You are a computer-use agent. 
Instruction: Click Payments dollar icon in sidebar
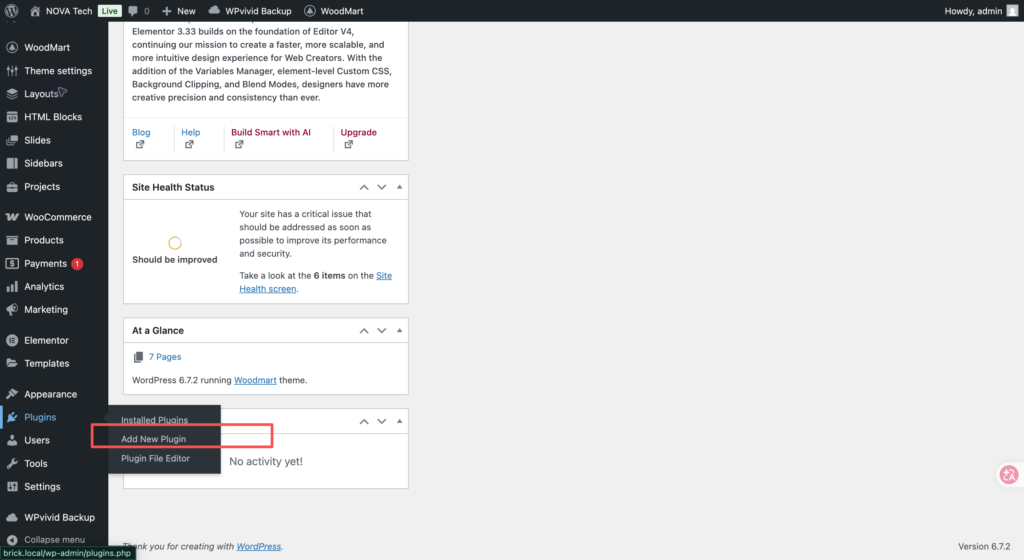click(x=12, y=264)
